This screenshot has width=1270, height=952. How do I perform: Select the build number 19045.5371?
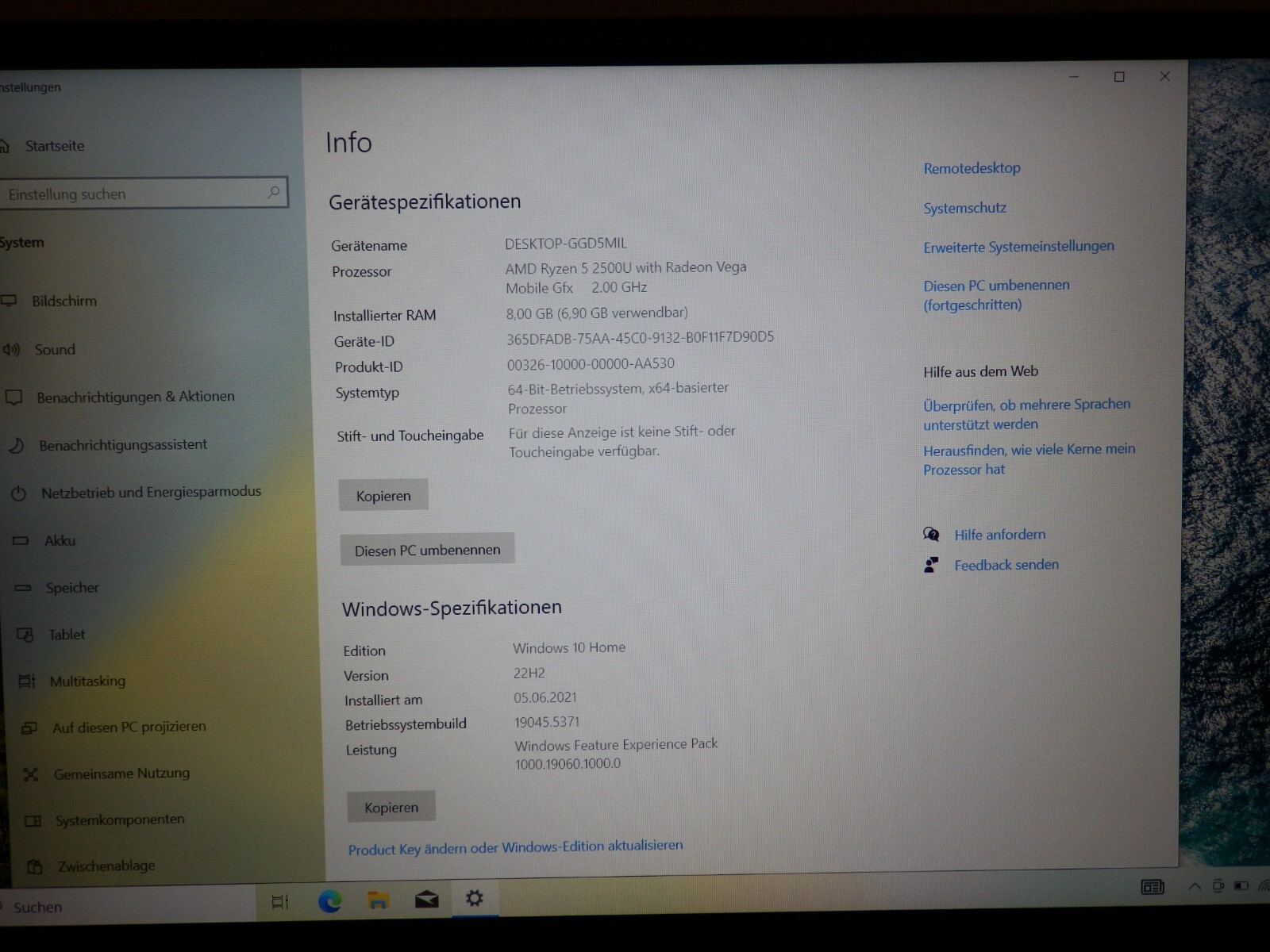(x=547, y=722)
